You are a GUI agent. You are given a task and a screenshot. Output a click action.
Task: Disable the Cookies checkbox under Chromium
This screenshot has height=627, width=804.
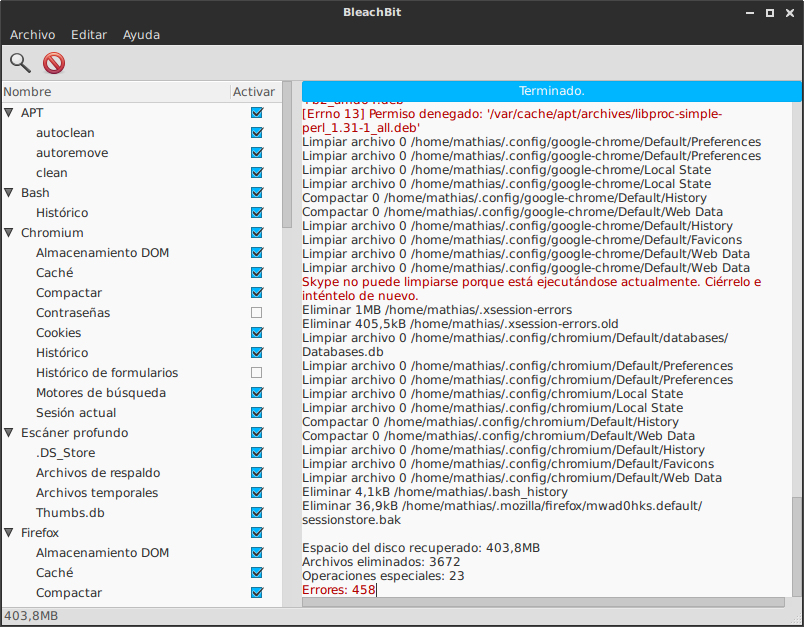pyautogui.click(x=256, y=333)
